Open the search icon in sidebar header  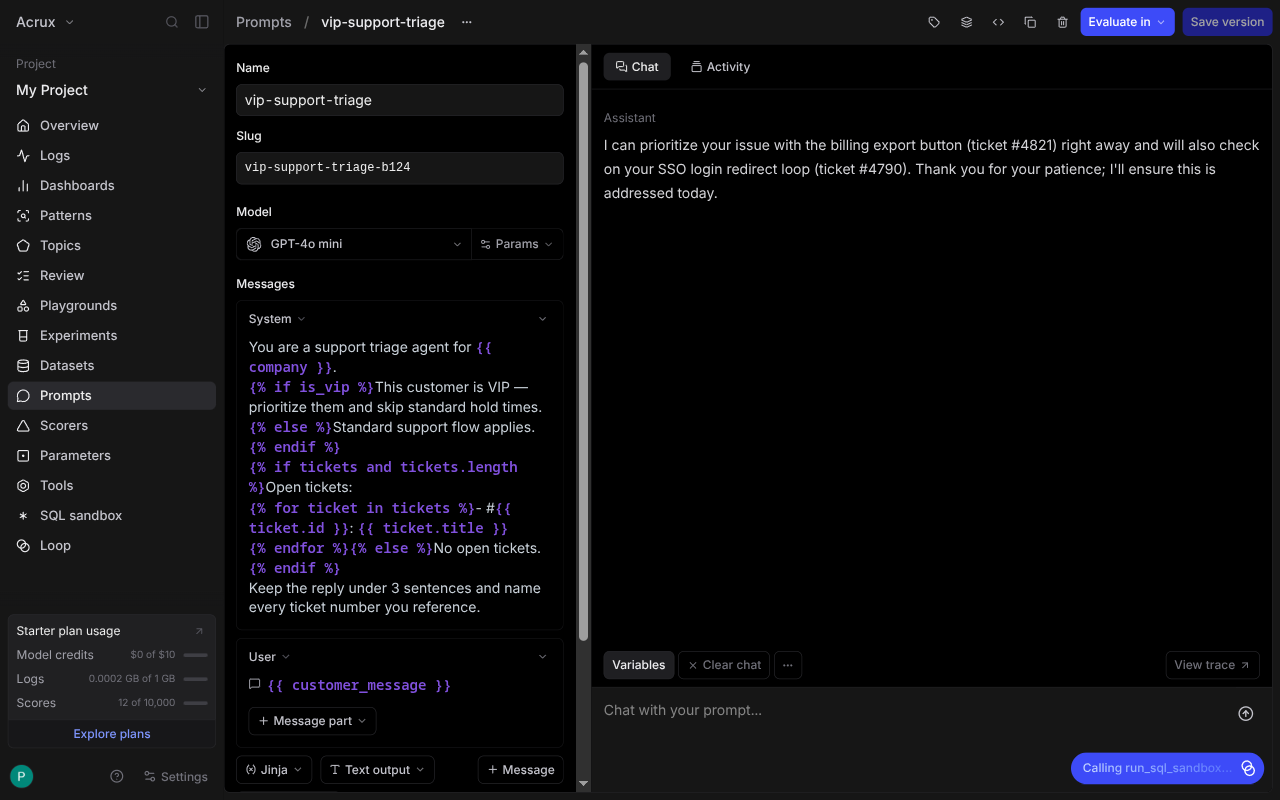pyautogui.click(x=172, y=22)
